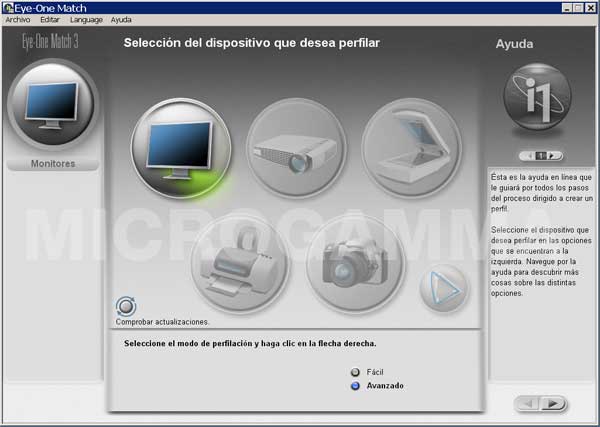Choose the flatbed scanner device icon
The height and width of the screenshot is (427, 600).
tap(411, 148)
